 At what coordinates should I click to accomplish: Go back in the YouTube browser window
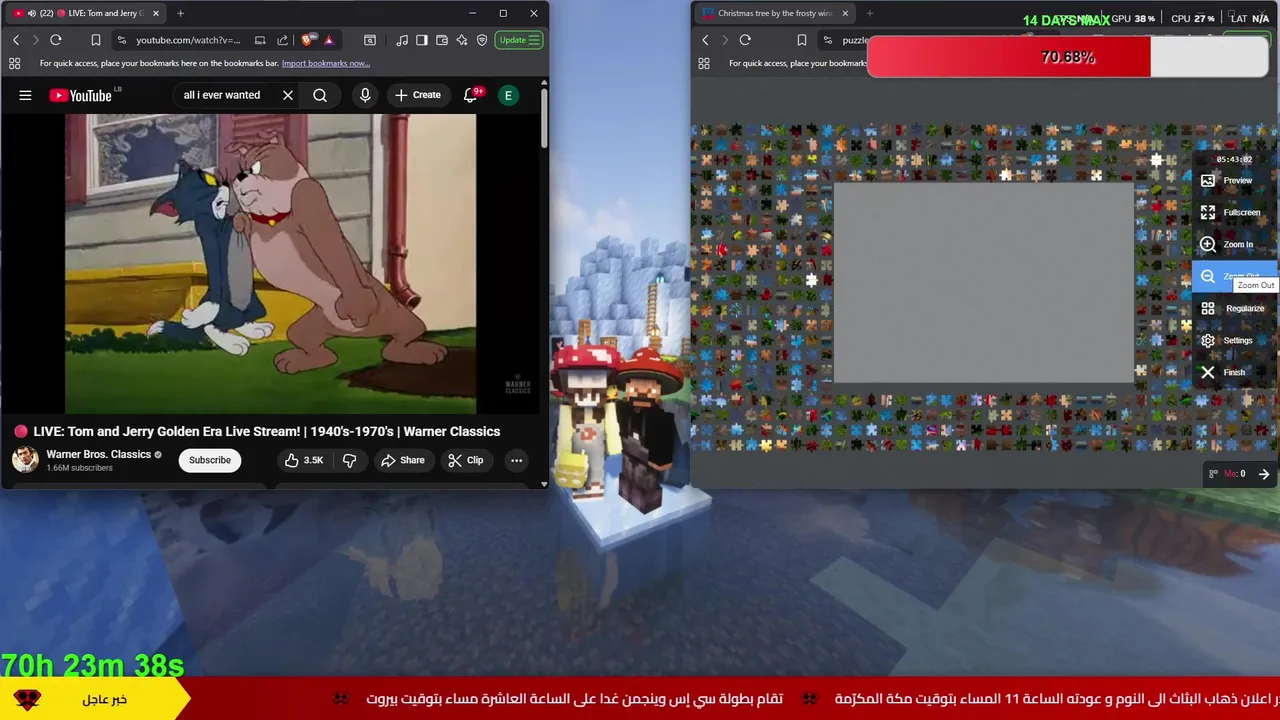coord(16,40)
